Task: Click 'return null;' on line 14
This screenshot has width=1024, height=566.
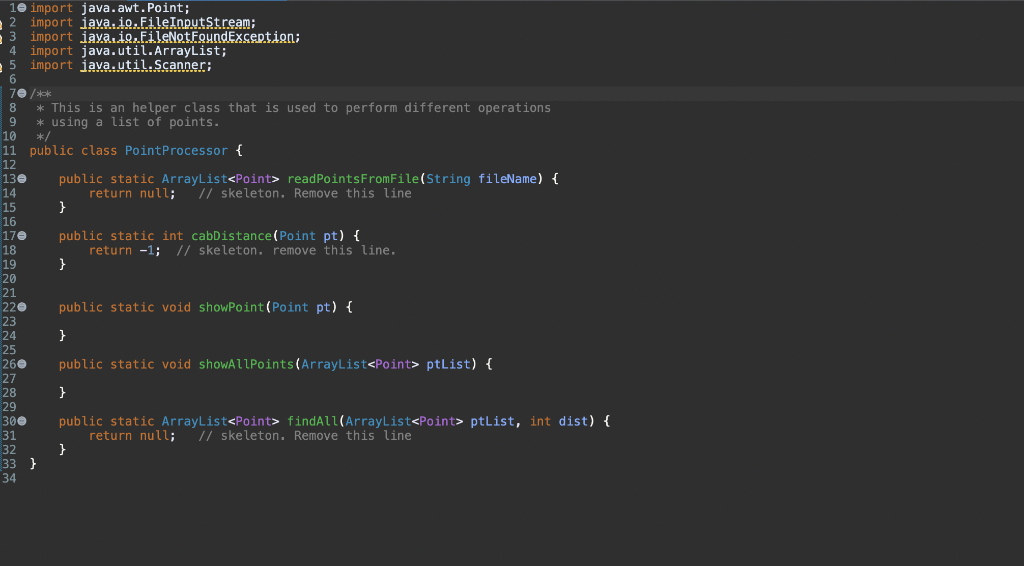Action: (x=132, y=193)
